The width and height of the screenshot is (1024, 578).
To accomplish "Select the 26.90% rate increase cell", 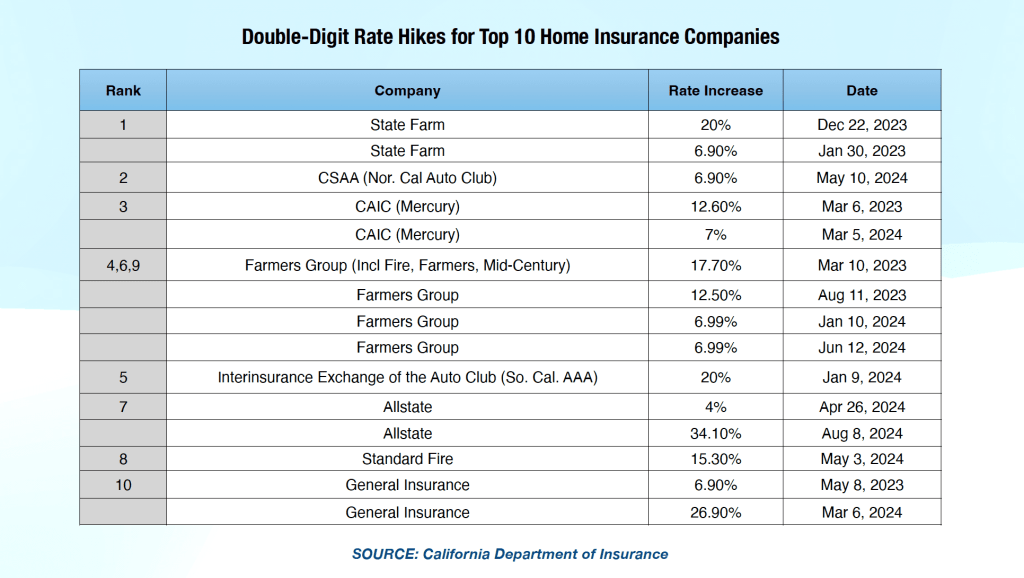I will (715, 512).
